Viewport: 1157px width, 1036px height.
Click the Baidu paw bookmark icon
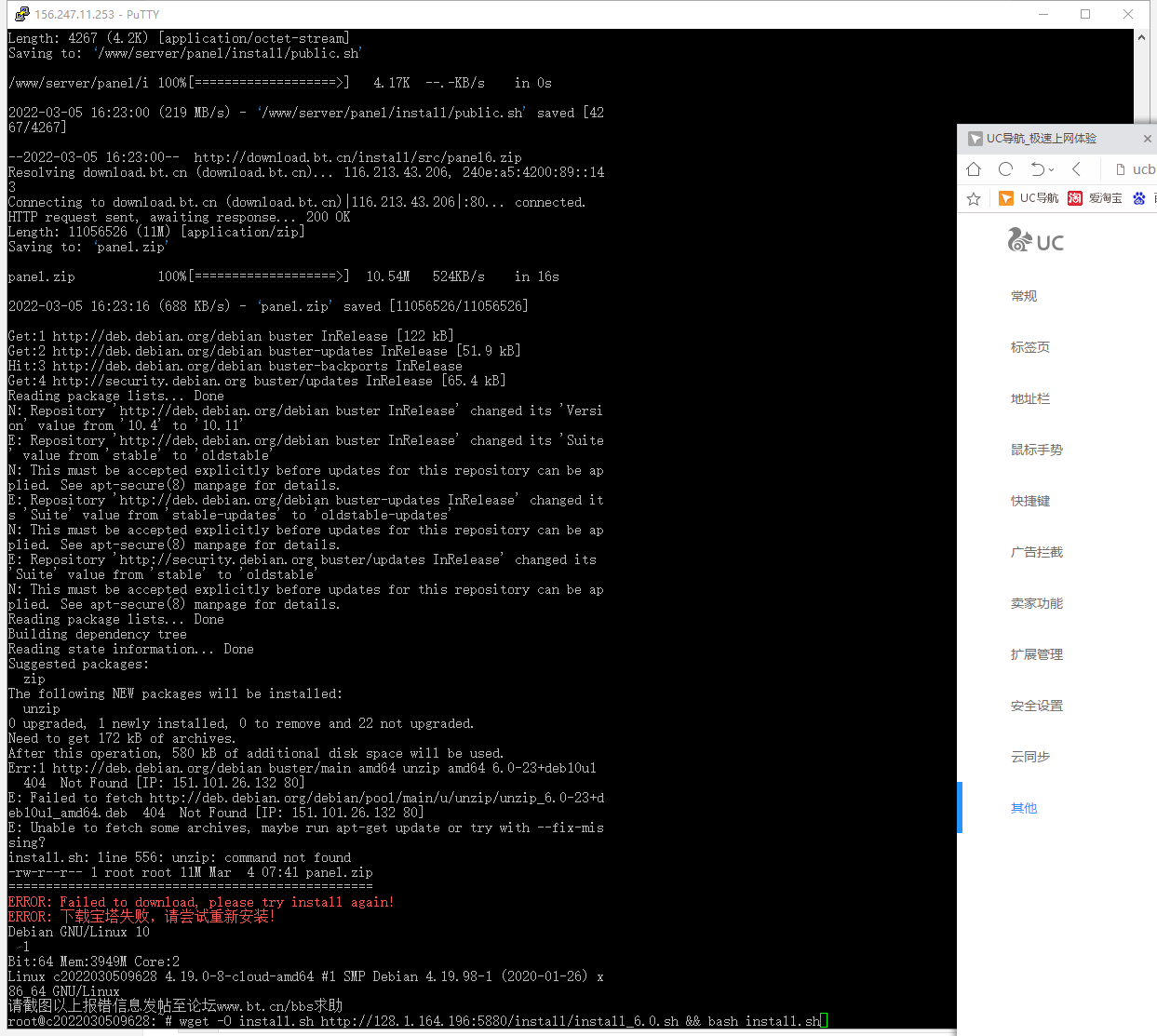(1139, 198)
